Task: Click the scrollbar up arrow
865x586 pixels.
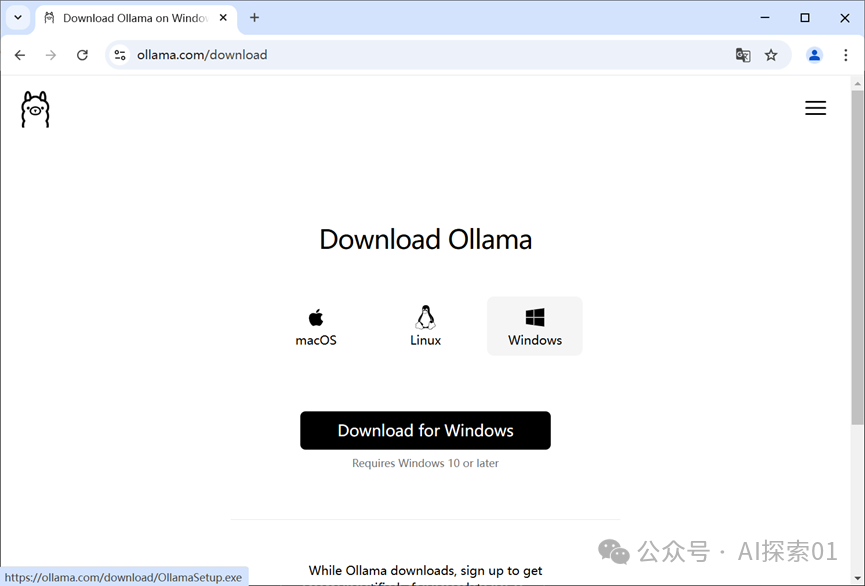Action: tap(857, 84)
